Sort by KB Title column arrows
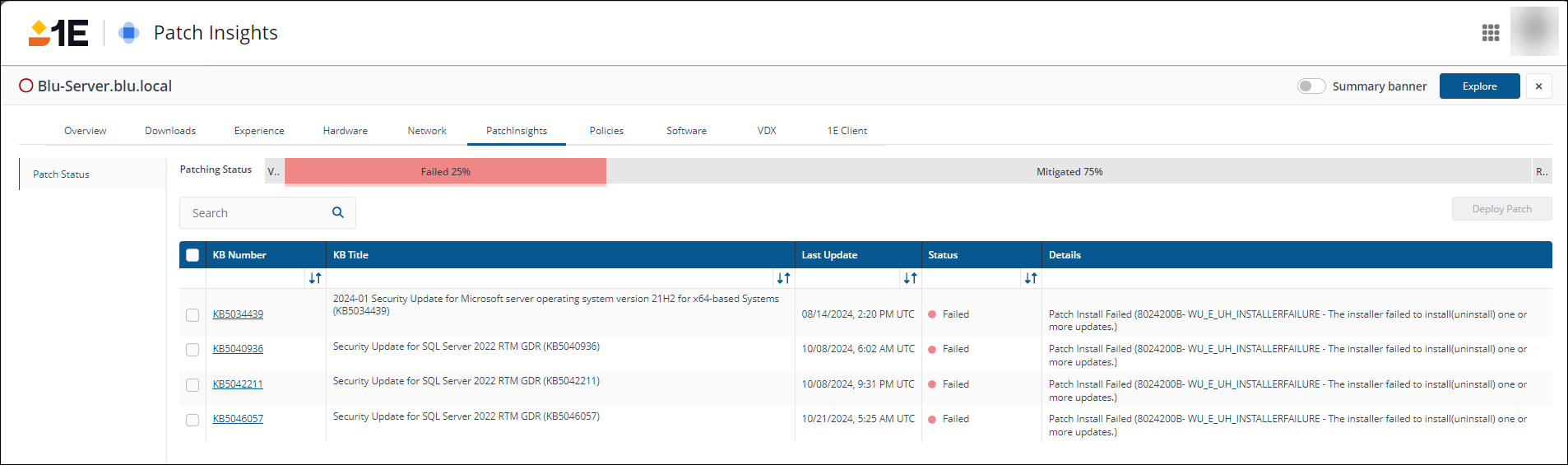The width and height of the screenshot is (1568, 465). point(783,278)
